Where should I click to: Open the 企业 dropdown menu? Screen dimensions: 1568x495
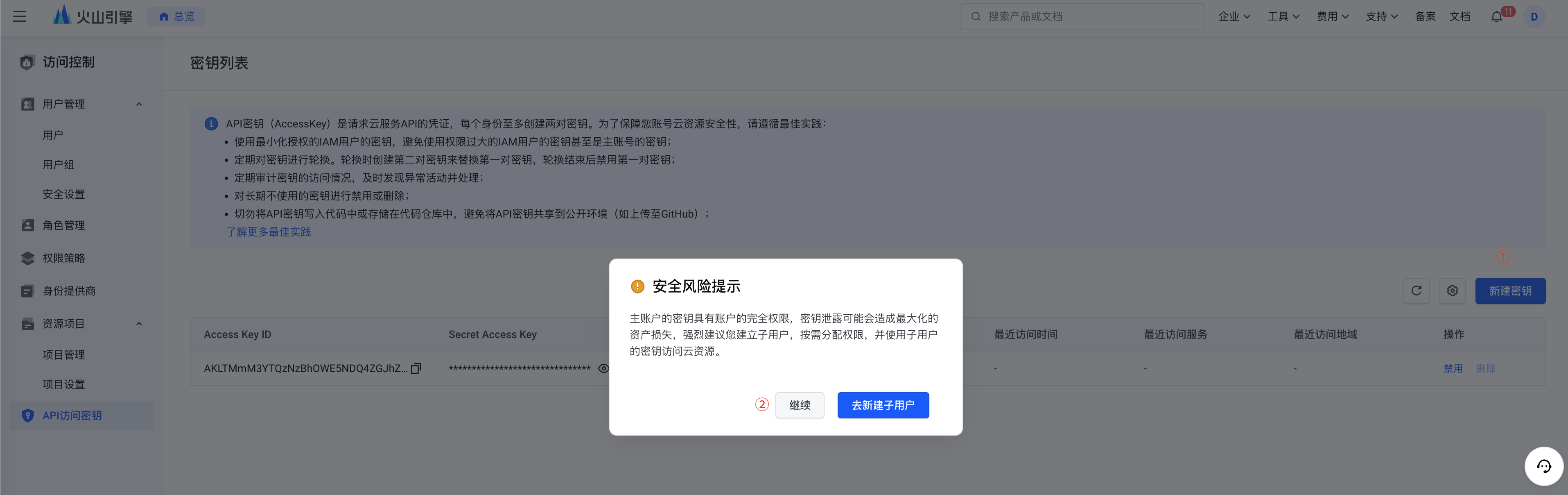[1234, 16]
